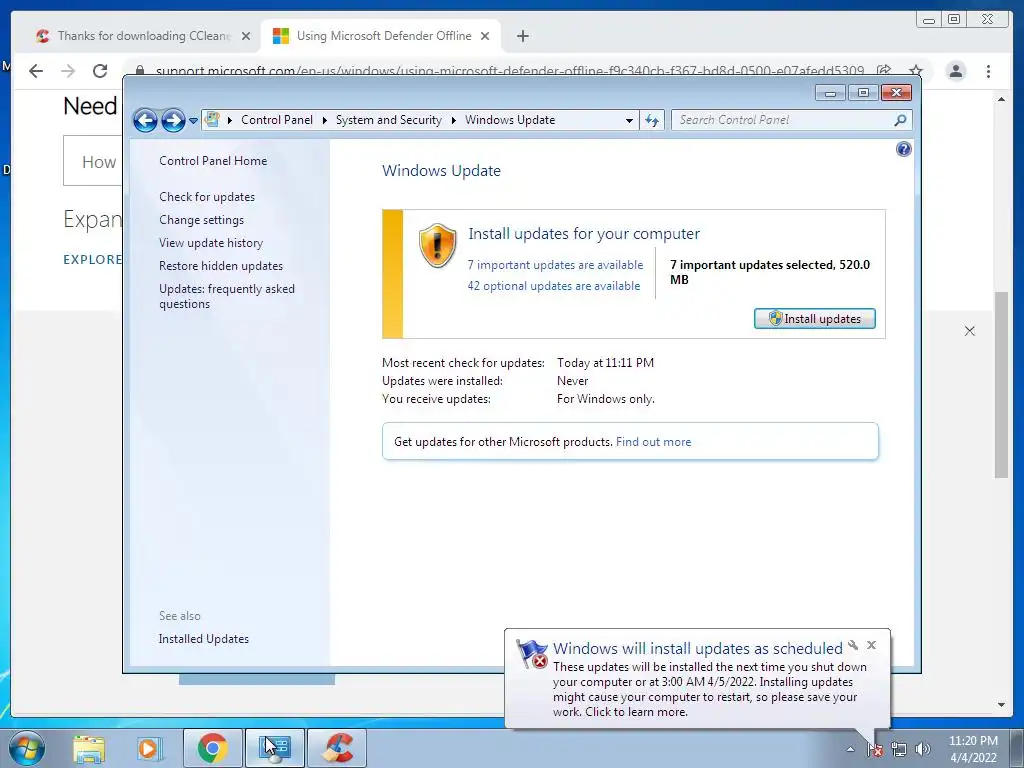Click the refresh button beside address bar
This screenshot has height=768, width=1024.
pyautogui.click(x=652, y=120)
